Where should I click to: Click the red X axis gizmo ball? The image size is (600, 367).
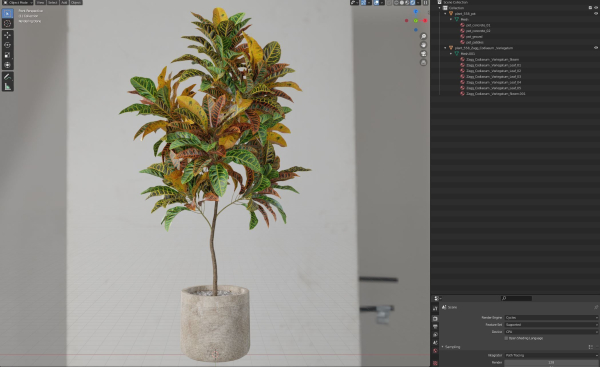click(x=425, y=21)
